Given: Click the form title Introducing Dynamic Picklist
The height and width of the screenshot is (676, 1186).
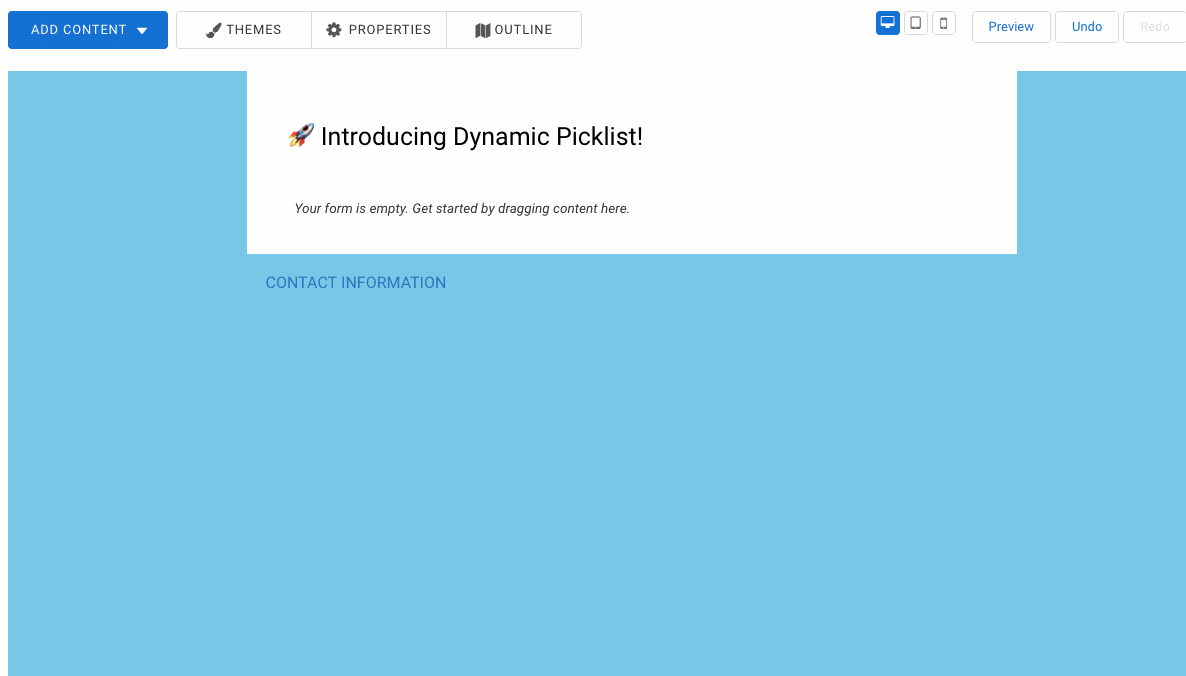Looking at the screenshot, I should tap(480, 136).
